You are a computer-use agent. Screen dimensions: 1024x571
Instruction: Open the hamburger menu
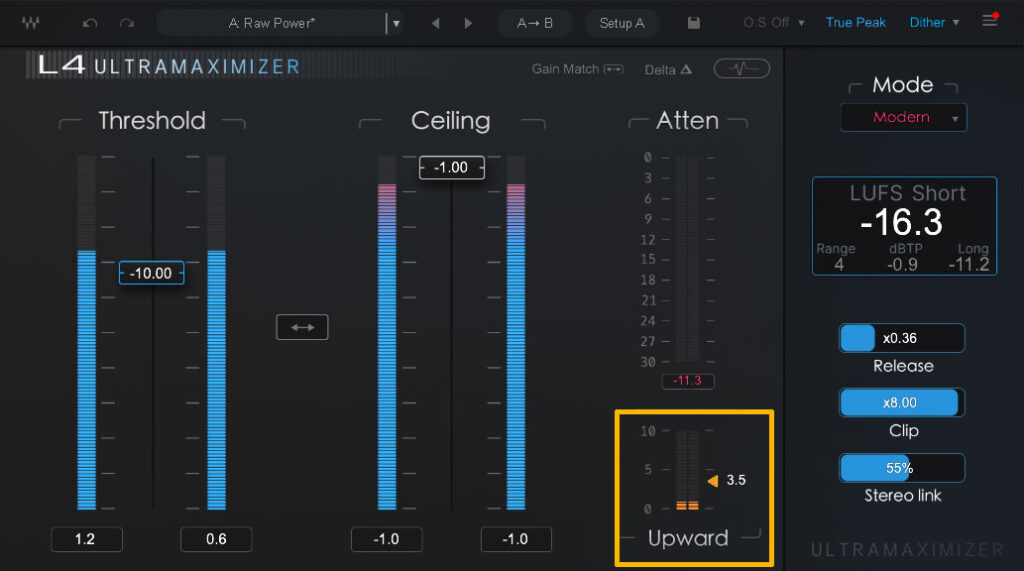pyautogui.click(x=990, y=21)
